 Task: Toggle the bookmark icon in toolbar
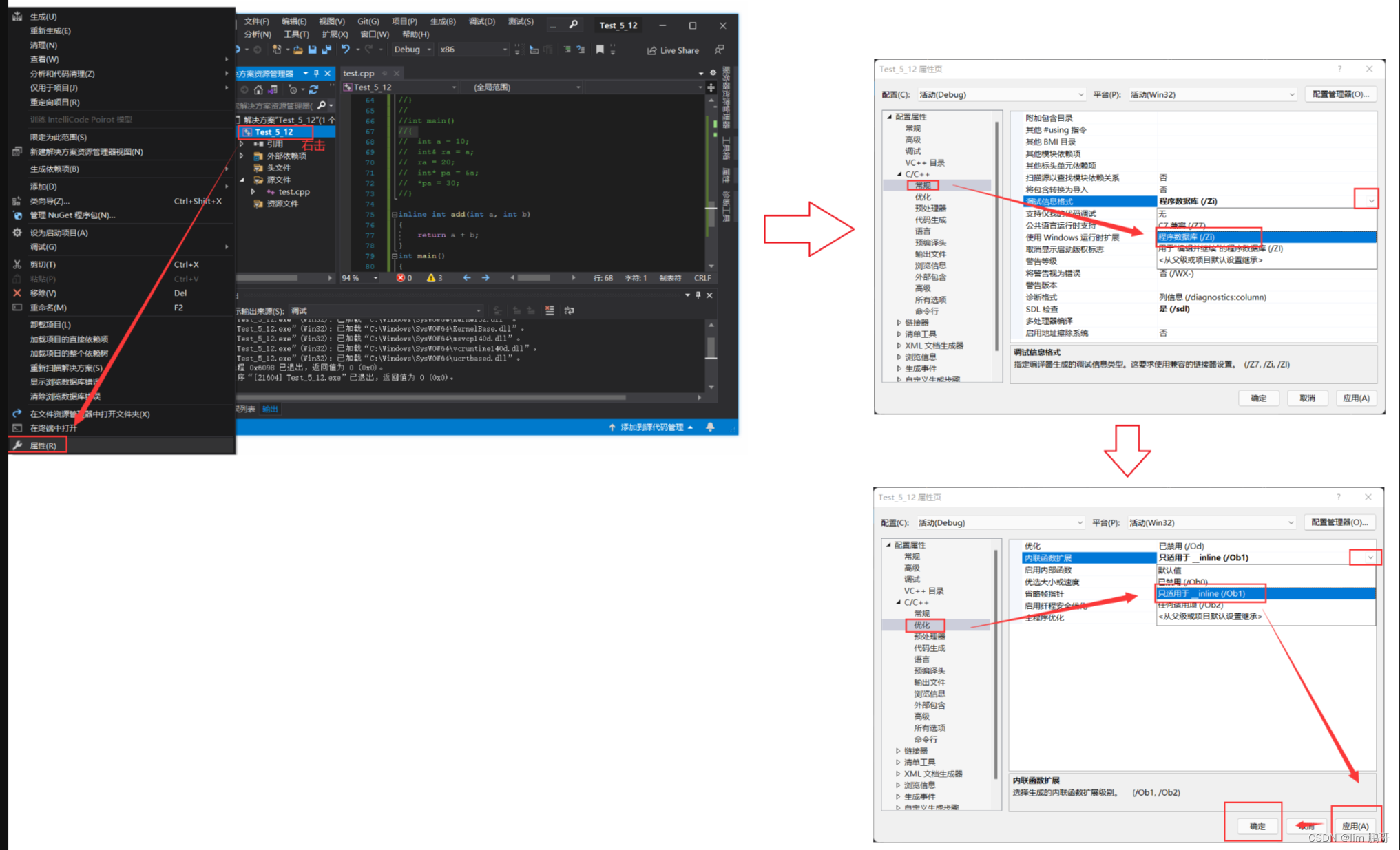(x=600, y=50)
